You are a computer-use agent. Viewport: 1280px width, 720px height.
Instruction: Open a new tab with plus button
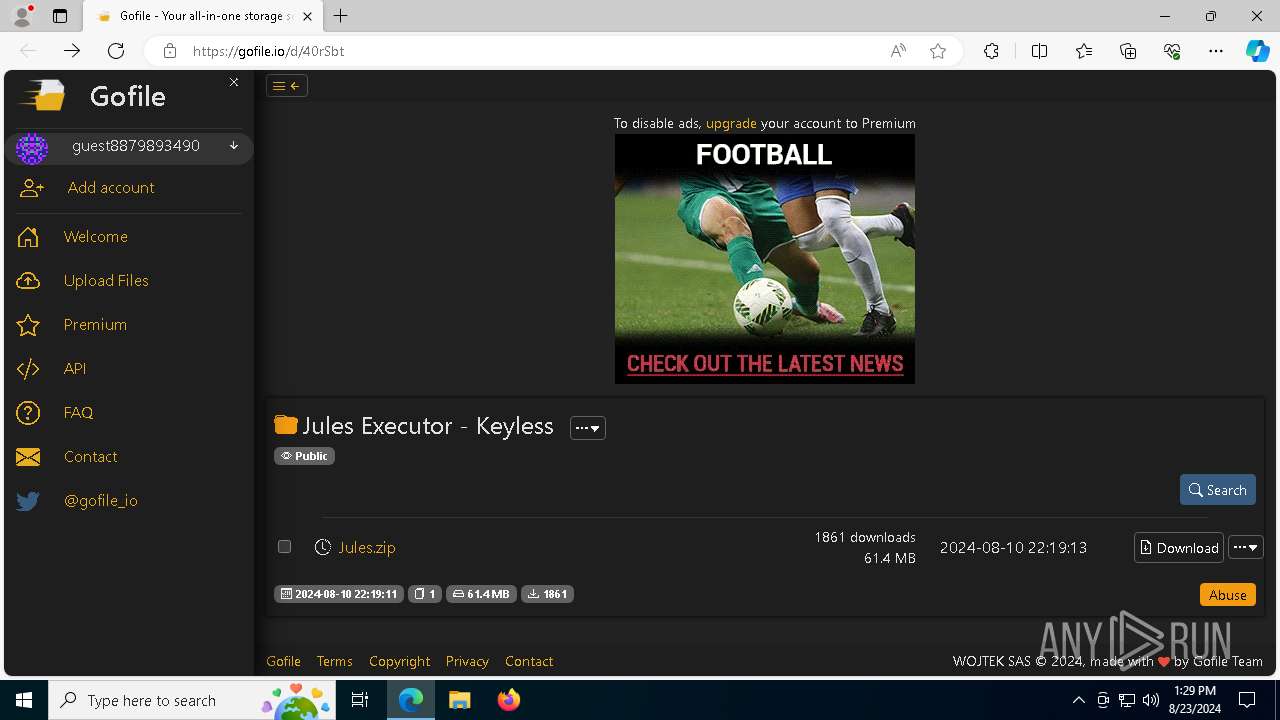tap(341, 16)
